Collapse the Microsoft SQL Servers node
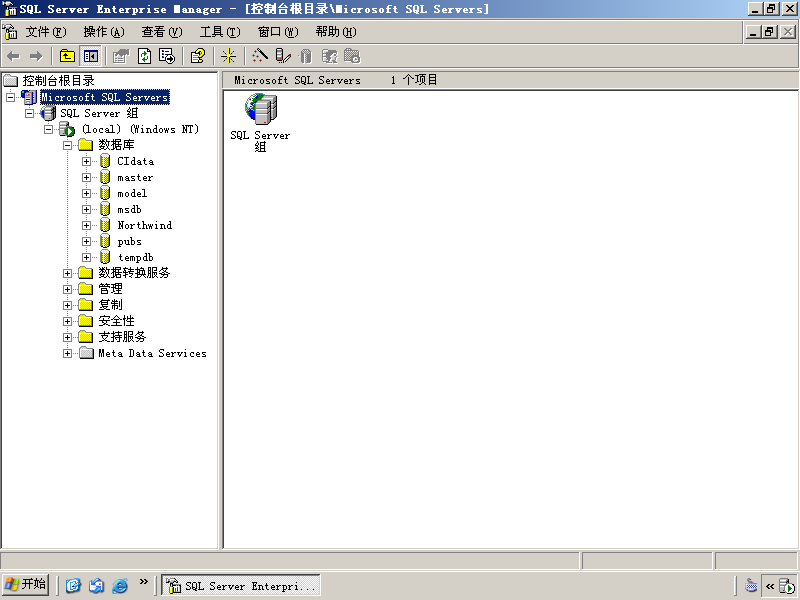This screenshot has width=800, height=600. pyautogui.click(x=10, y=97)
